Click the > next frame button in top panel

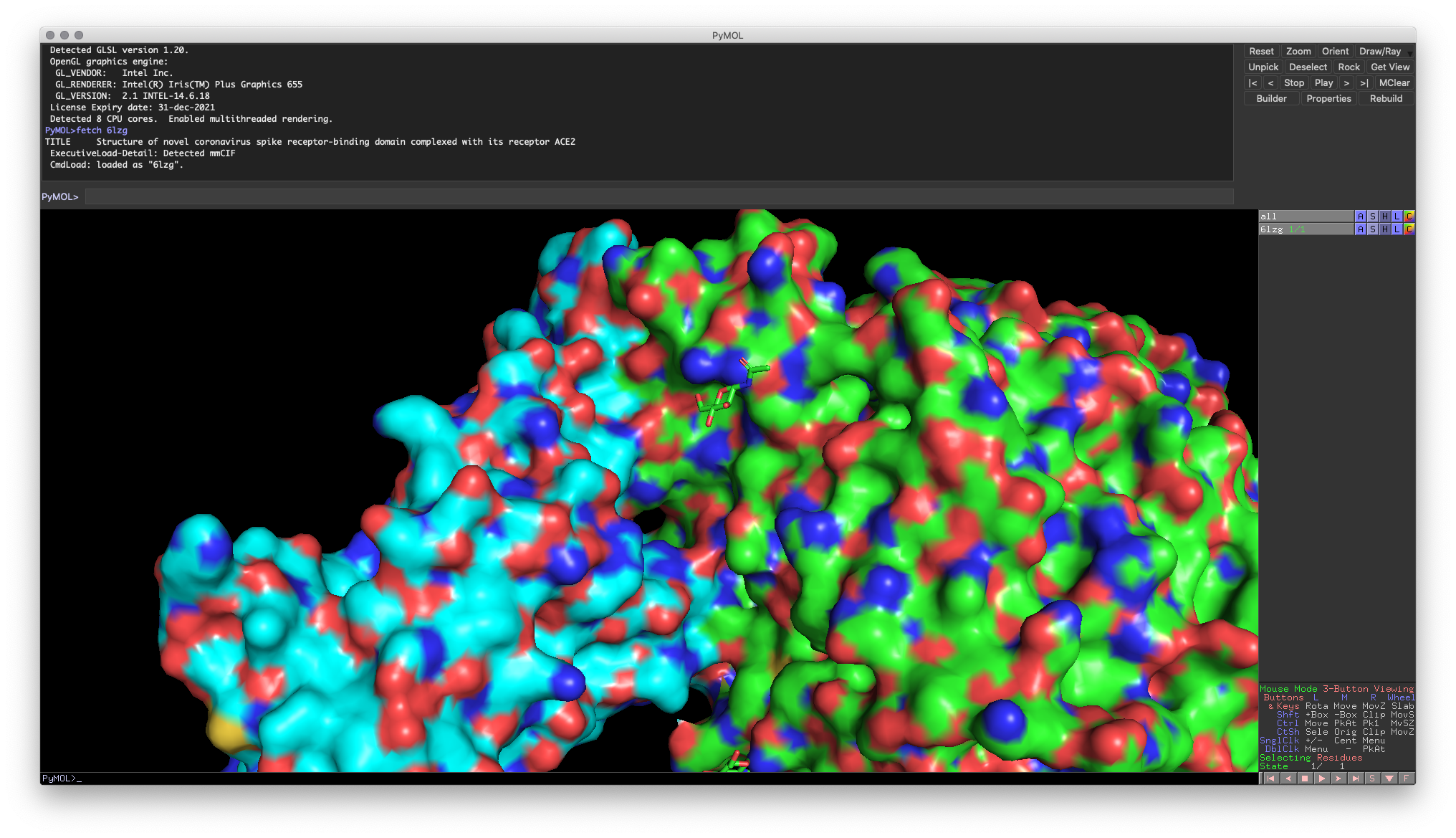(x=1346, y=83)
